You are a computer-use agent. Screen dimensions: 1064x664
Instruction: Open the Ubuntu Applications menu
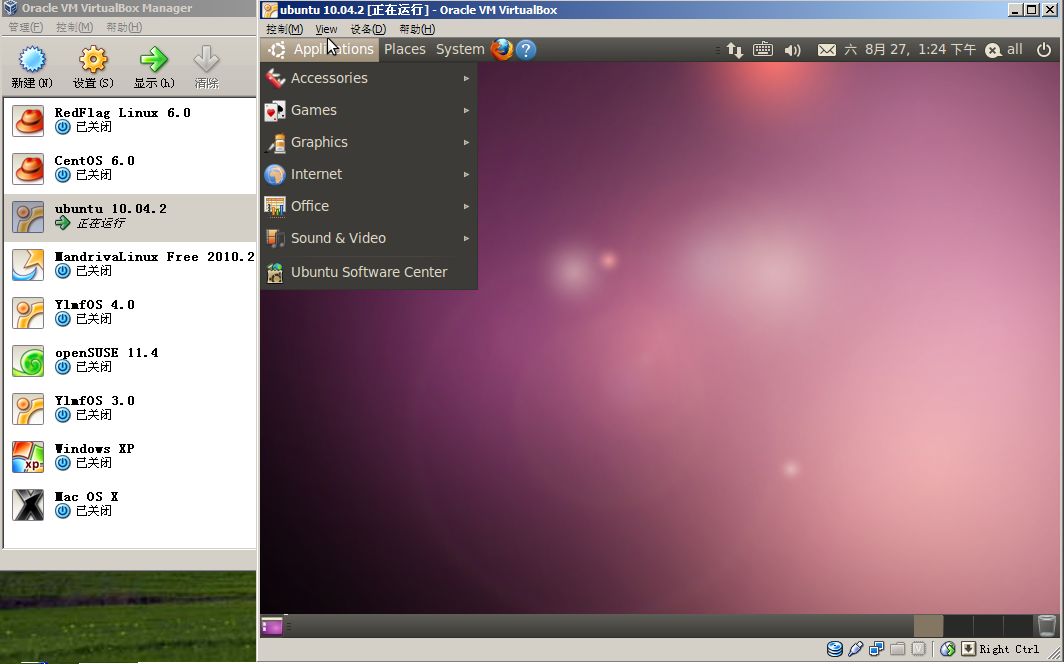click(x=320, y=50)
